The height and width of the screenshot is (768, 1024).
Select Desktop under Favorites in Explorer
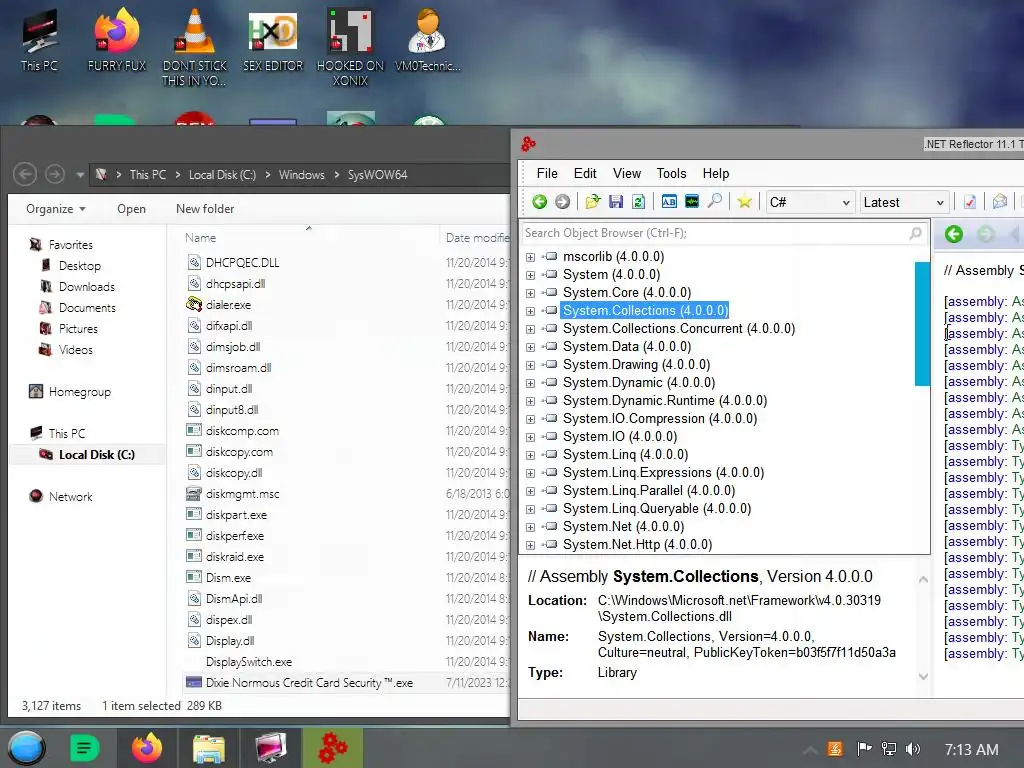click(80, 266)
